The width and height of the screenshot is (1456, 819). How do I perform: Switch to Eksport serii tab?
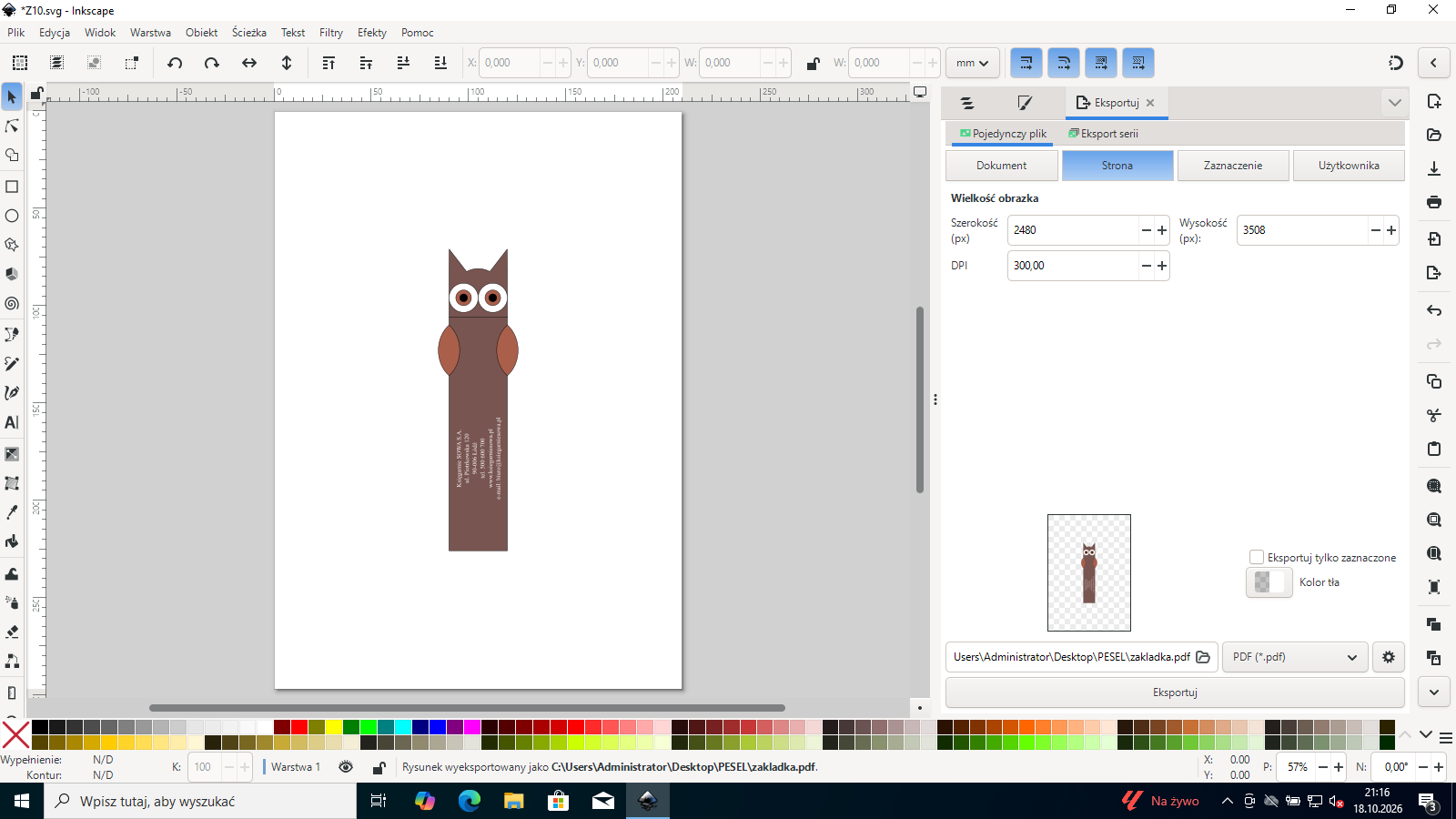[1103, 134]
